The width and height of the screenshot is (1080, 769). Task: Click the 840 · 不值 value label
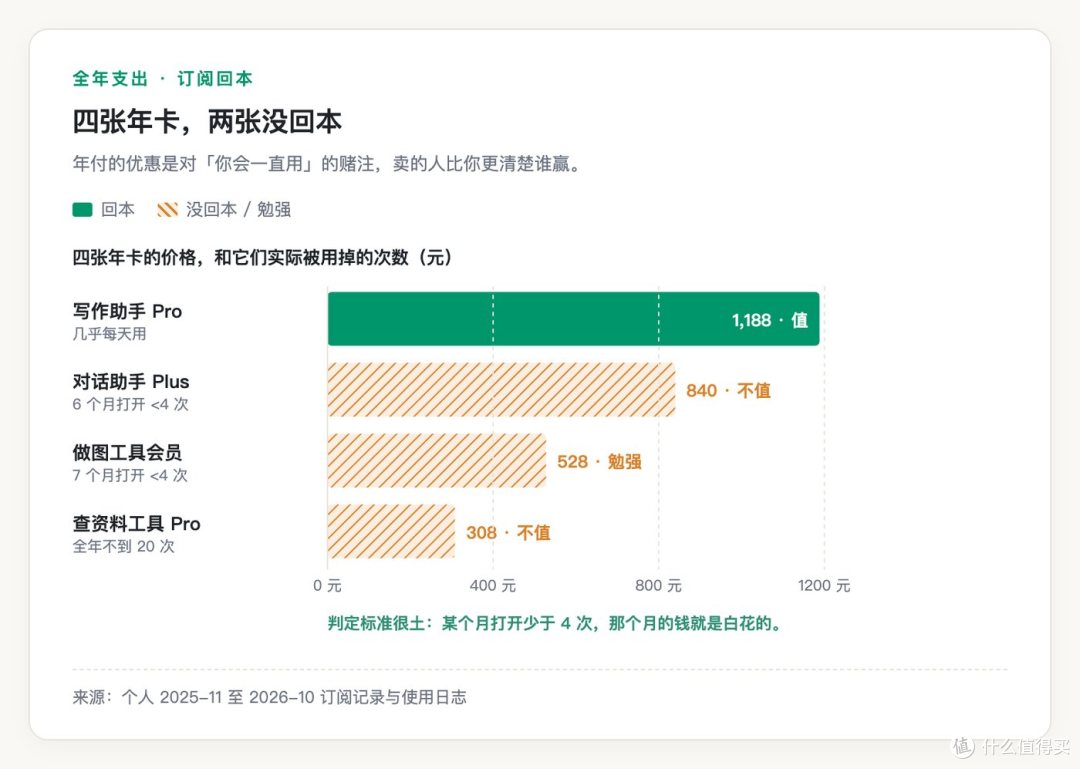(x=728, y=391)
